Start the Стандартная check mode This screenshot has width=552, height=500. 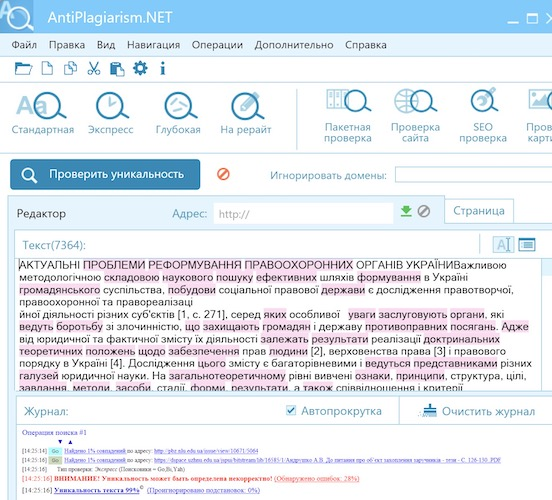pos(43,113)
